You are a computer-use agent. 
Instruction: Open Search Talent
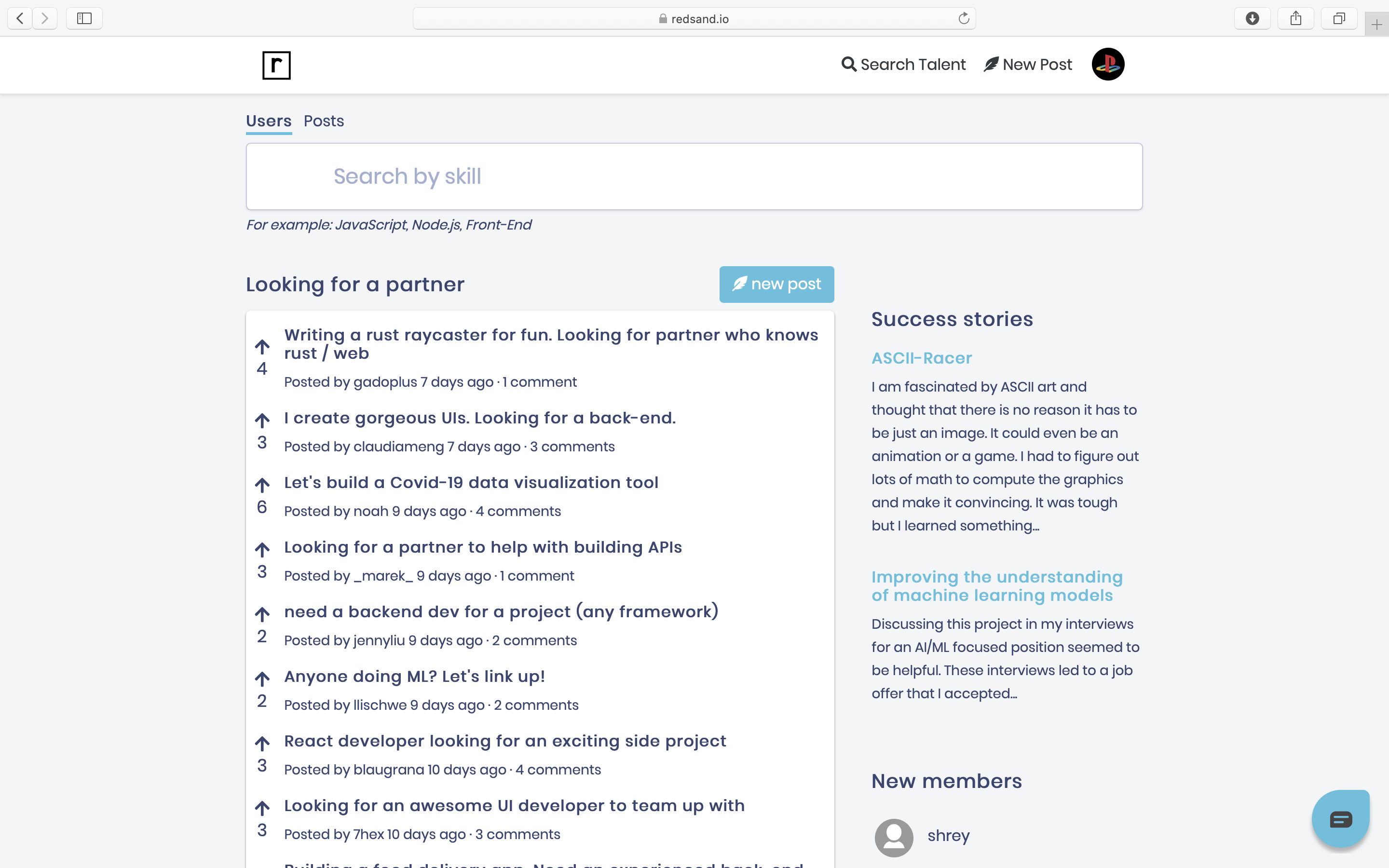903,64
